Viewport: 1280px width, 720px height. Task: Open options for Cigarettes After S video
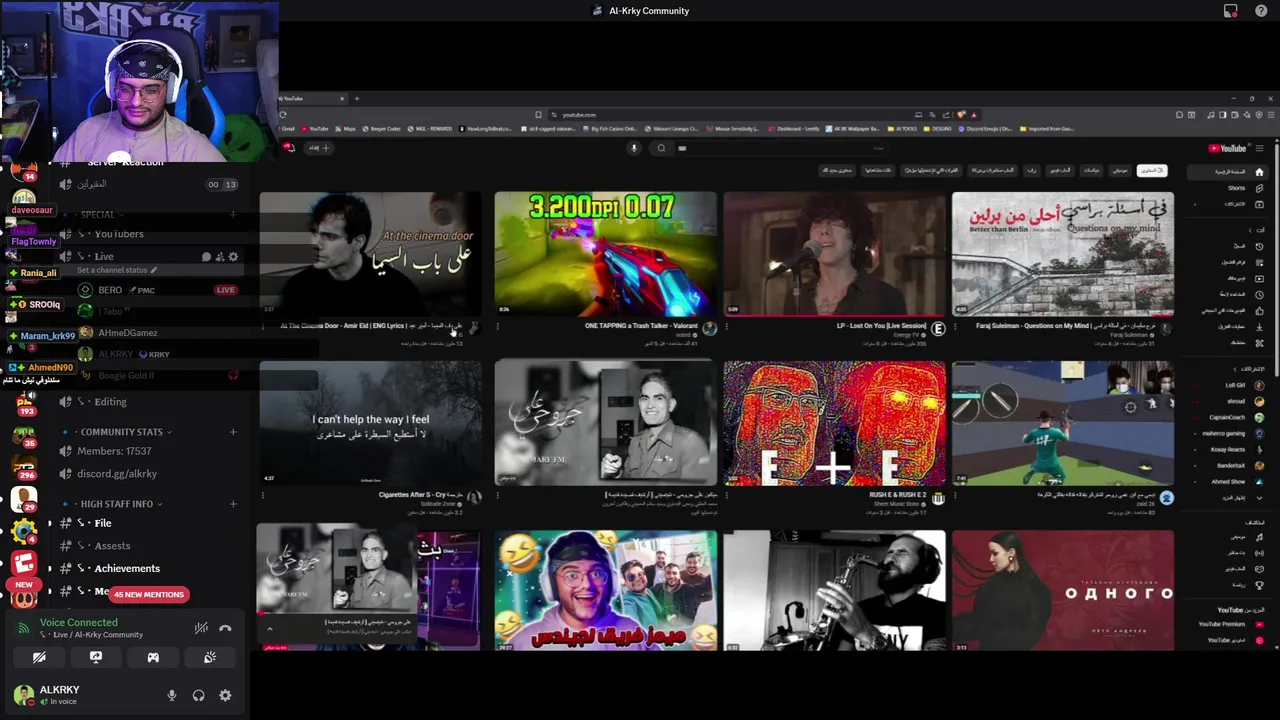click(x=264, y=495)
